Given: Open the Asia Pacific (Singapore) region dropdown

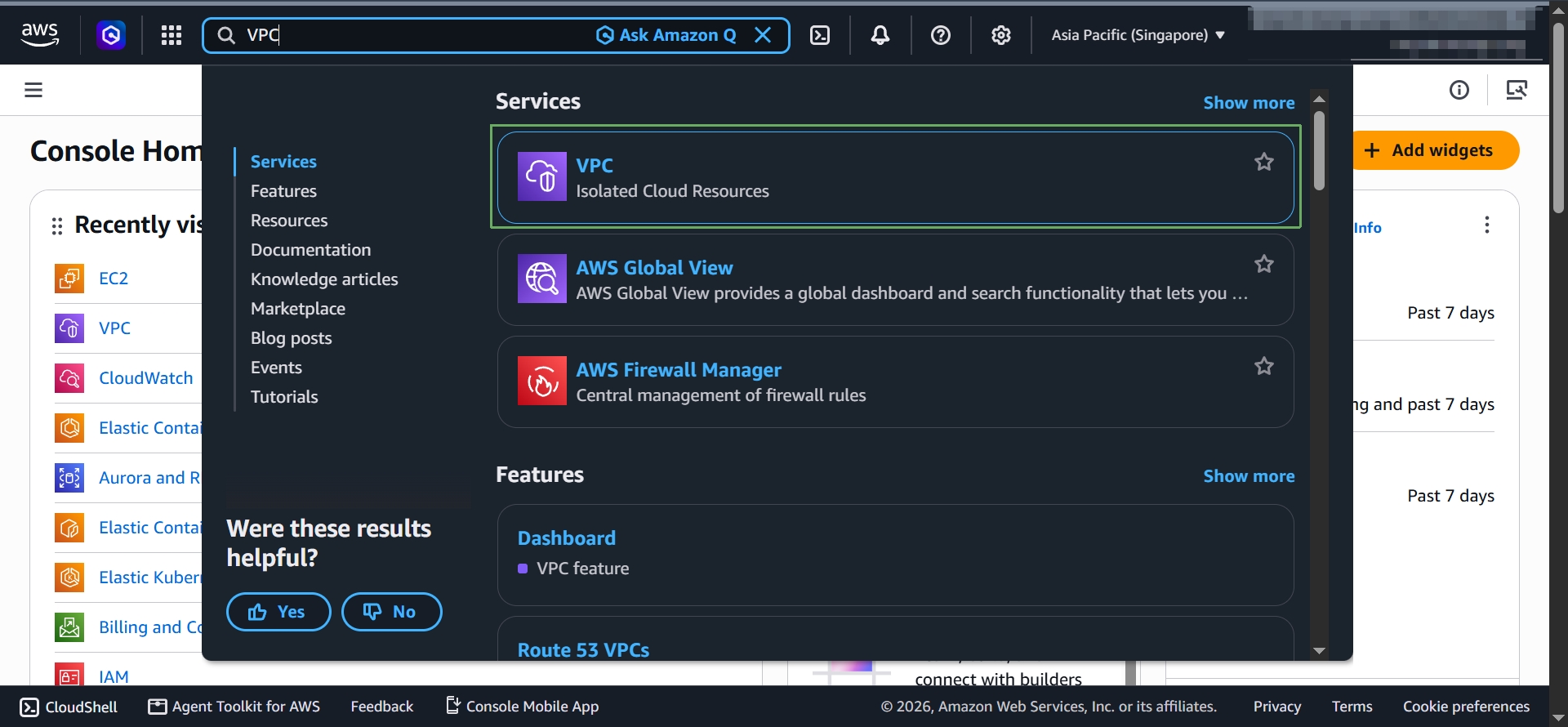Looking at the screenshot, I should click(1138, 35).
